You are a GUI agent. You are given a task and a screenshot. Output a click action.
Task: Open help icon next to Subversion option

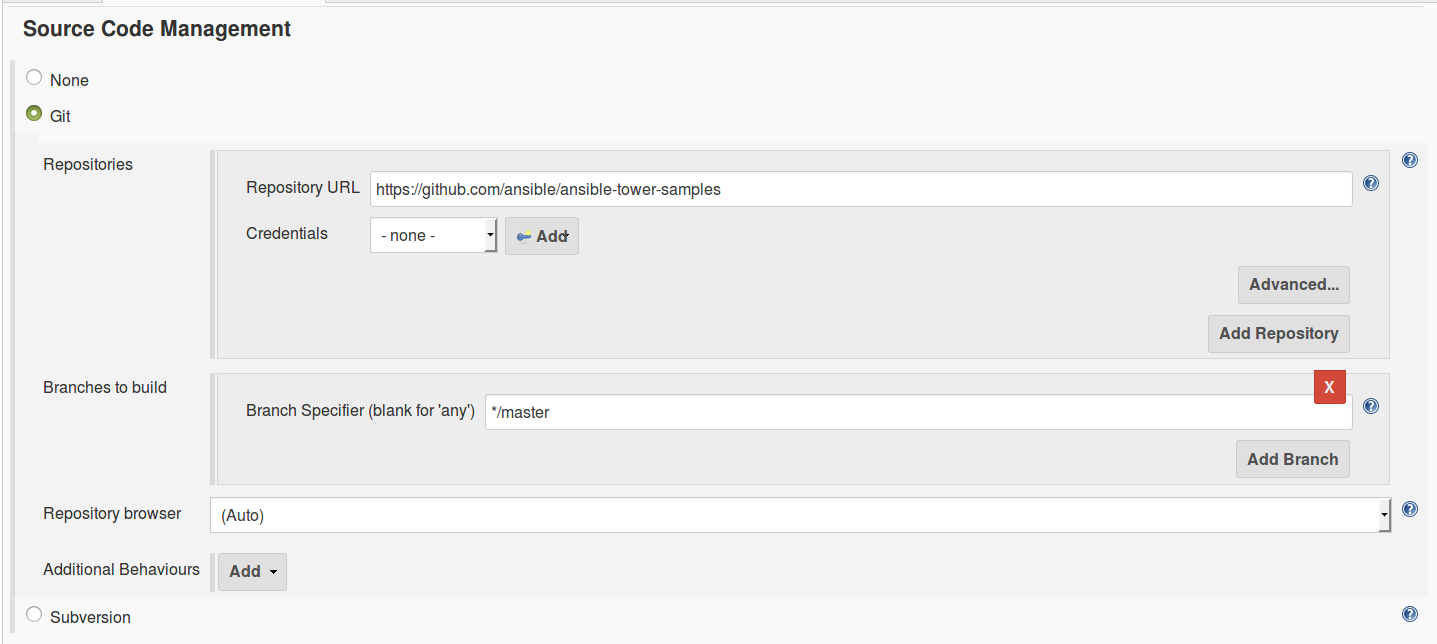pos(1410,614)
